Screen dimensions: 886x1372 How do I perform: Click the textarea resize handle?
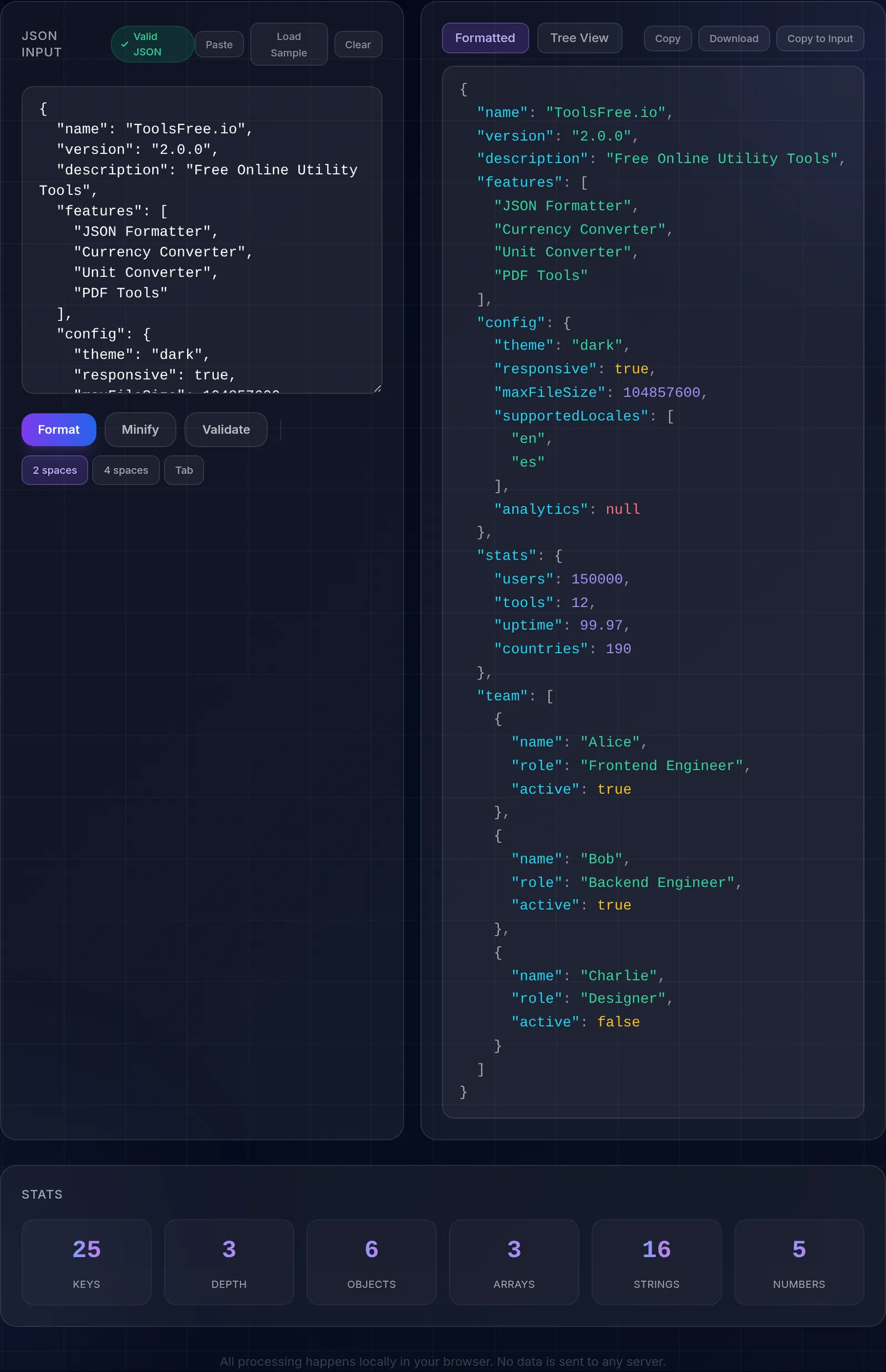pos(378,389)
